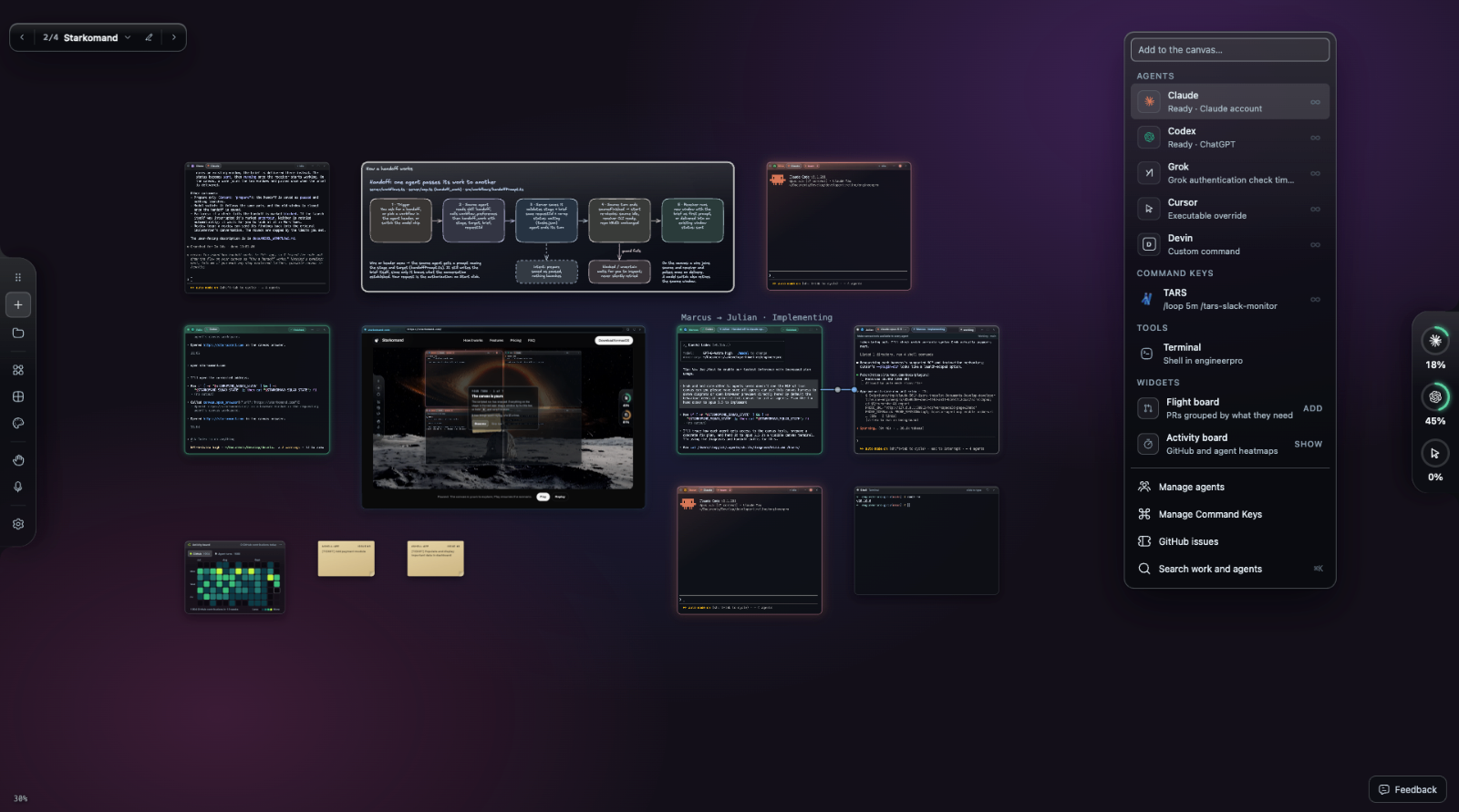Click the GitHub issues ticket icon
The width and height of the screenshot is (1459, 812).
pos(1144,541)
